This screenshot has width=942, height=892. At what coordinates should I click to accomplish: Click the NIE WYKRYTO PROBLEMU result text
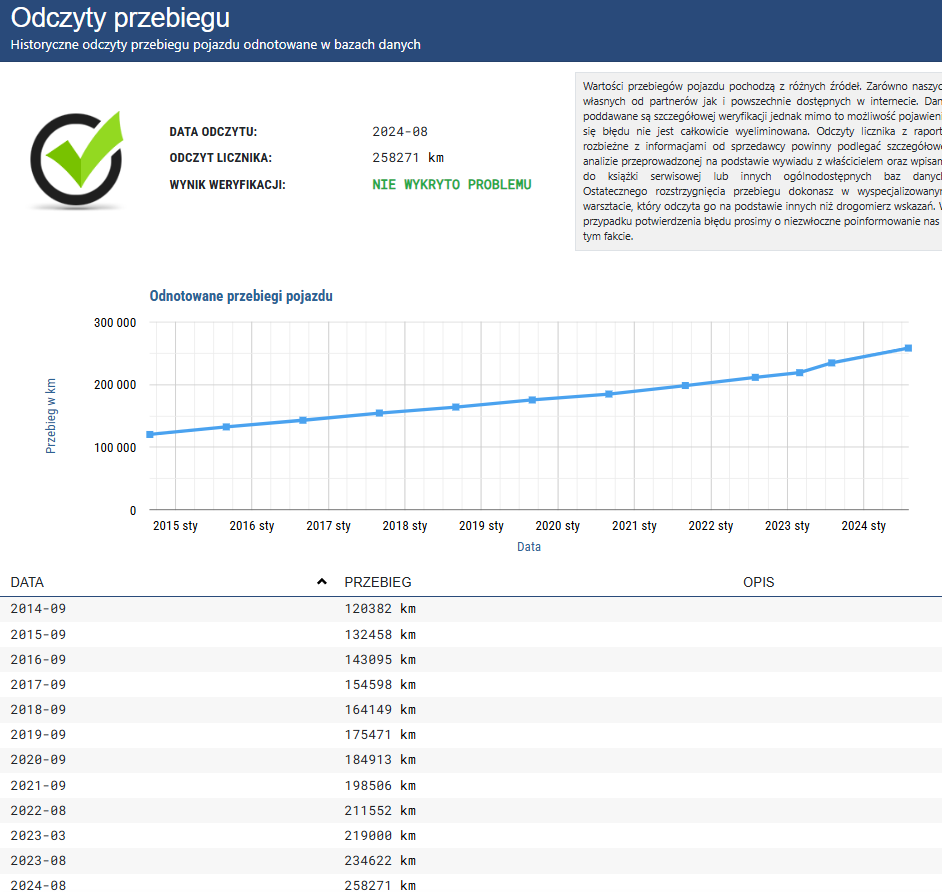pyautogui.click(x=451, y=185)
